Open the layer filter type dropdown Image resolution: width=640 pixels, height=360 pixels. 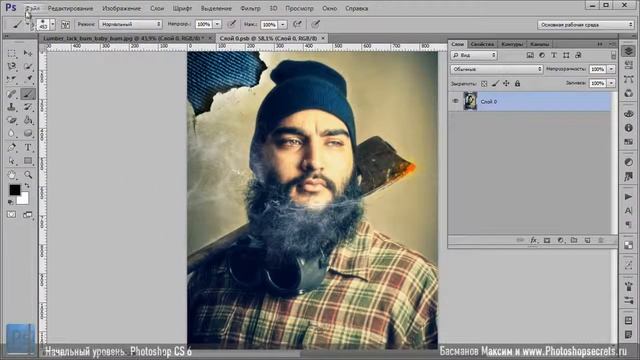click(x=474, y=55)
